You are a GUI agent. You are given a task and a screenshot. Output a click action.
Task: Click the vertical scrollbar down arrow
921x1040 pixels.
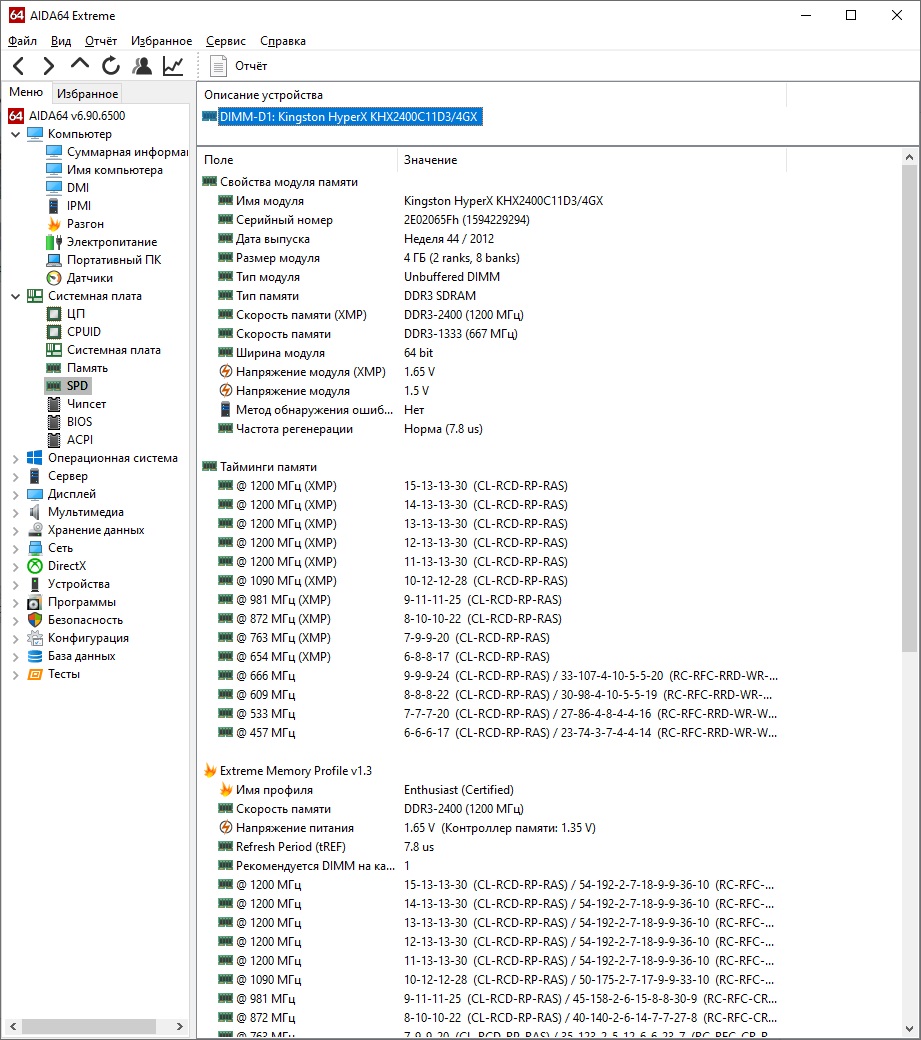(x=909, y=1029)
